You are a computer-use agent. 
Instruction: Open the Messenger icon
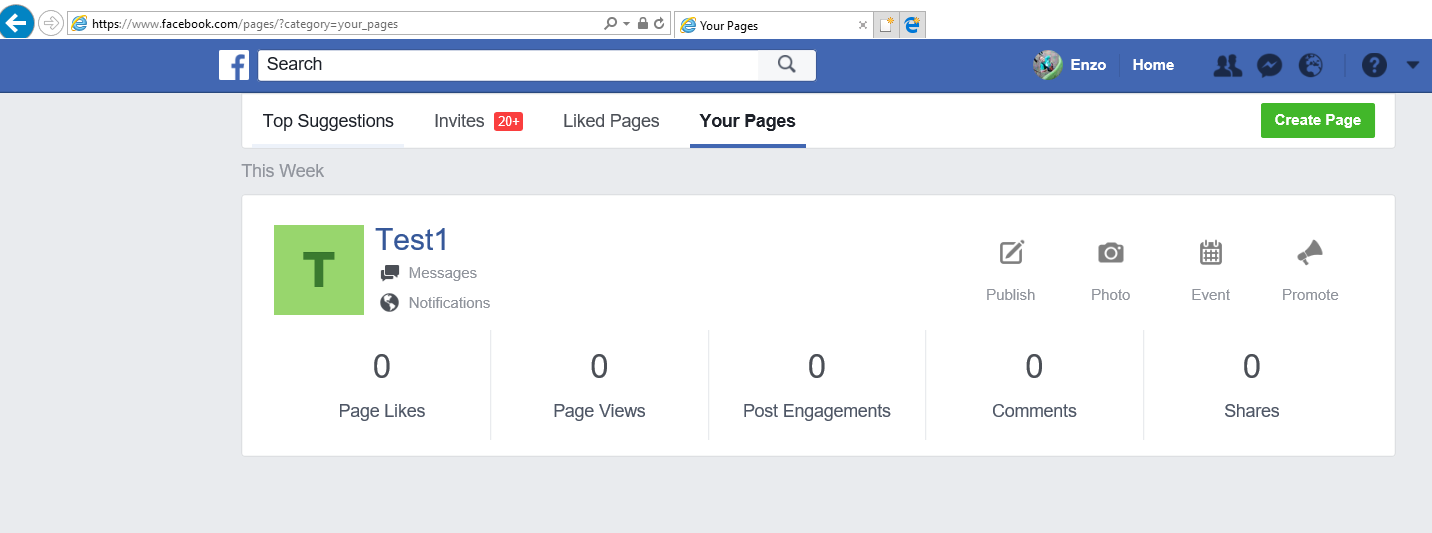coord(1269,66)
